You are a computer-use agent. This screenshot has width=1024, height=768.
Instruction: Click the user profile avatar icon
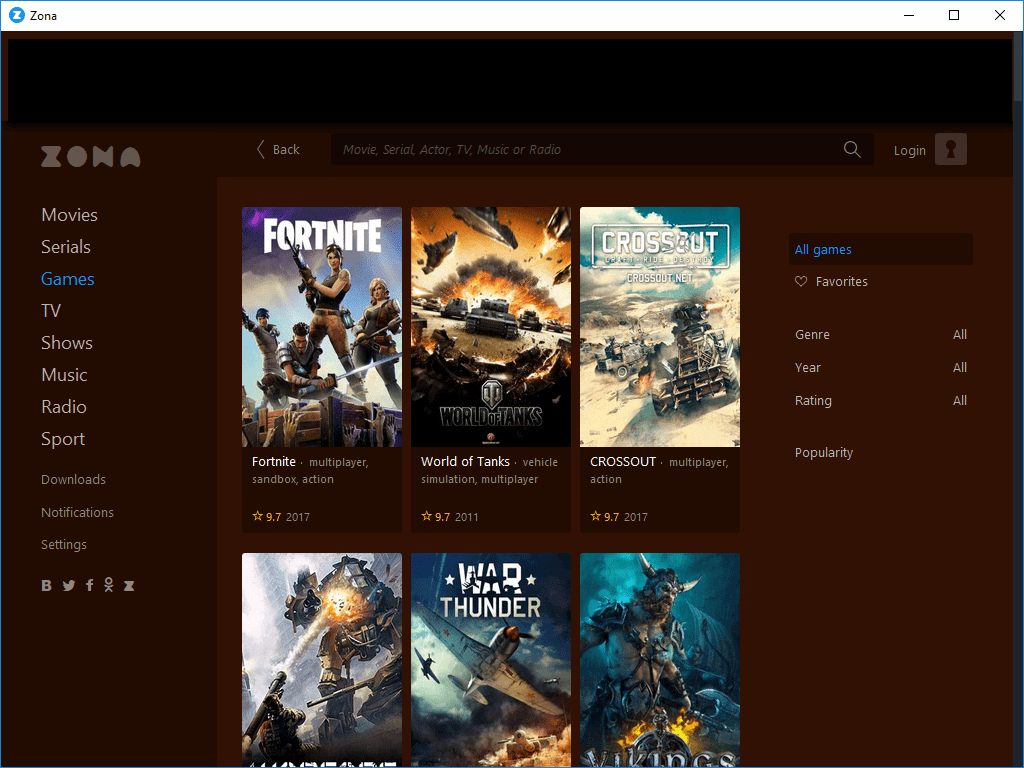pos(950,149)
